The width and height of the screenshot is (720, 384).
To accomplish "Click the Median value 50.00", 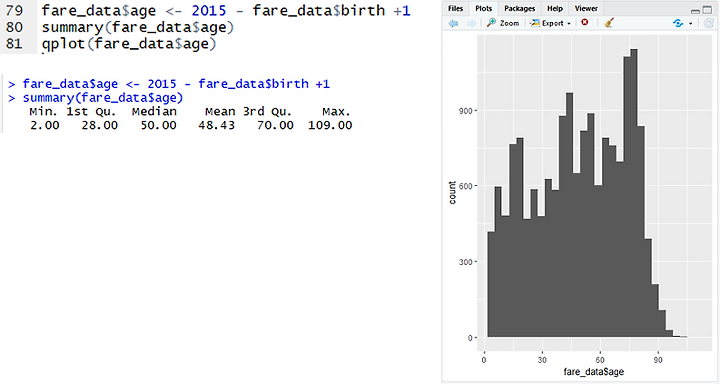I will [x=158, y=125].
